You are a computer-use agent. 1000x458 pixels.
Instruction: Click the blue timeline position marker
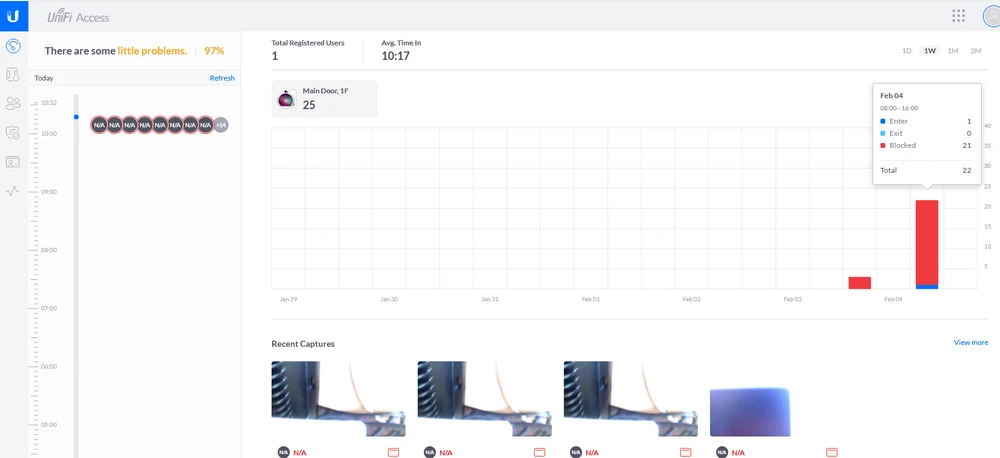[76, 116]
